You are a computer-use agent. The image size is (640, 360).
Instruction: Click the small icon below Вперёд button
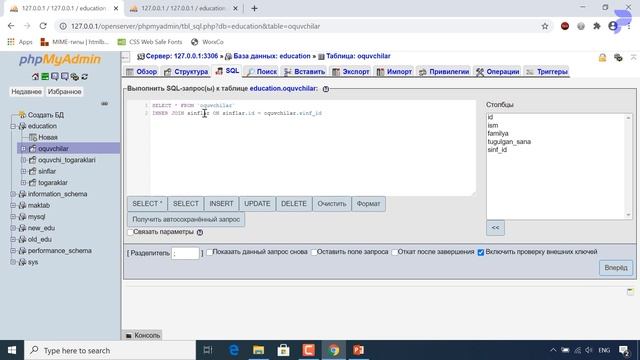[x=631, y=291]
